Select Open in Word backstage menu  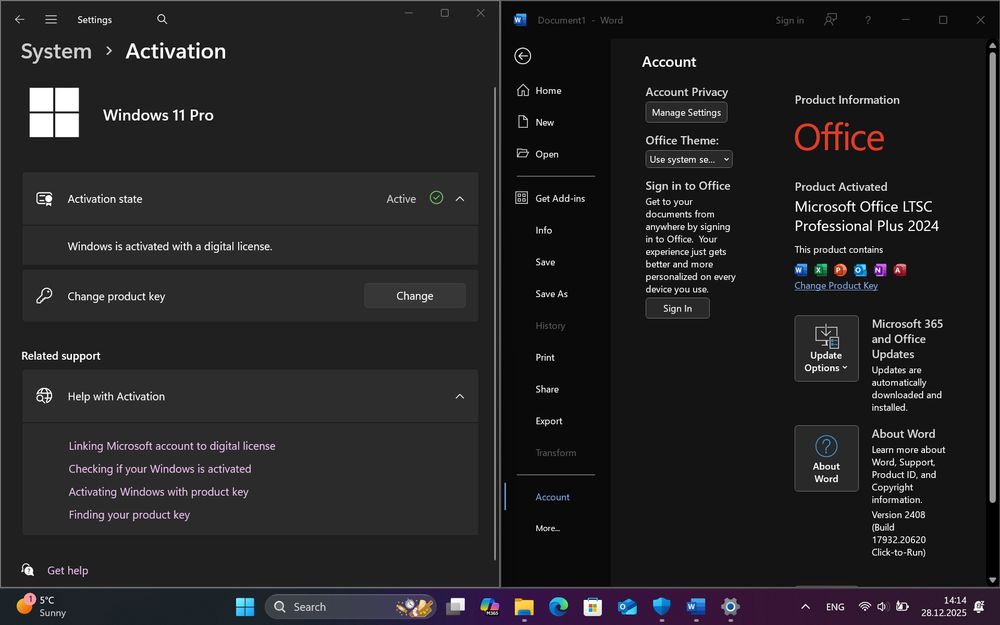(x=547, y=154)
